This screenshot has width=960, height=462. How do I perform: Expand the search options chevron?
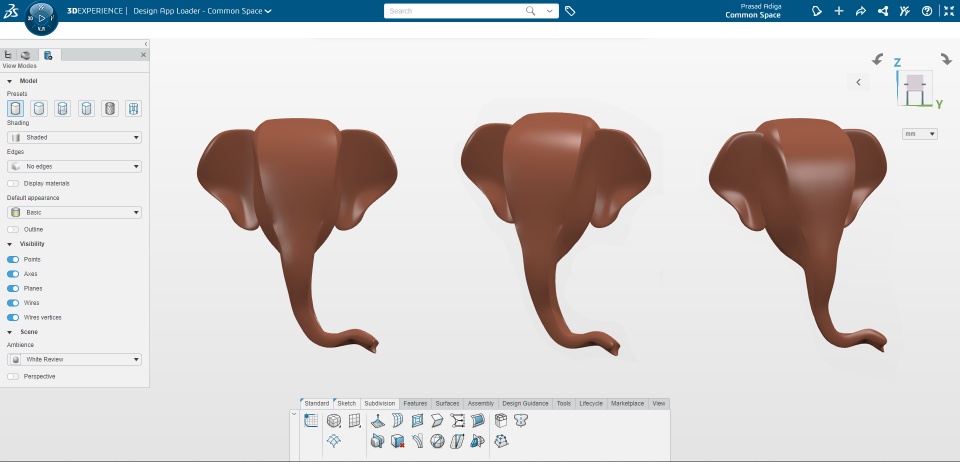(549, 11)
